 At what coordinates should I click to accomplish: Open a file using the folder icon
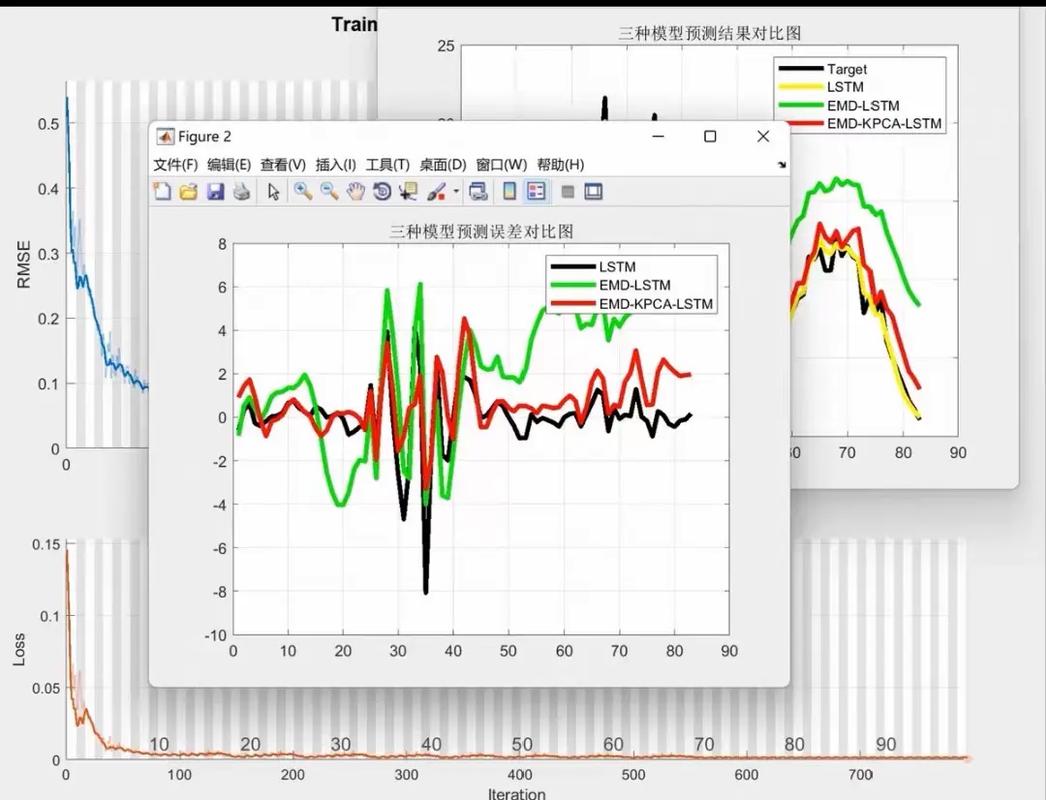coord(188,191)
